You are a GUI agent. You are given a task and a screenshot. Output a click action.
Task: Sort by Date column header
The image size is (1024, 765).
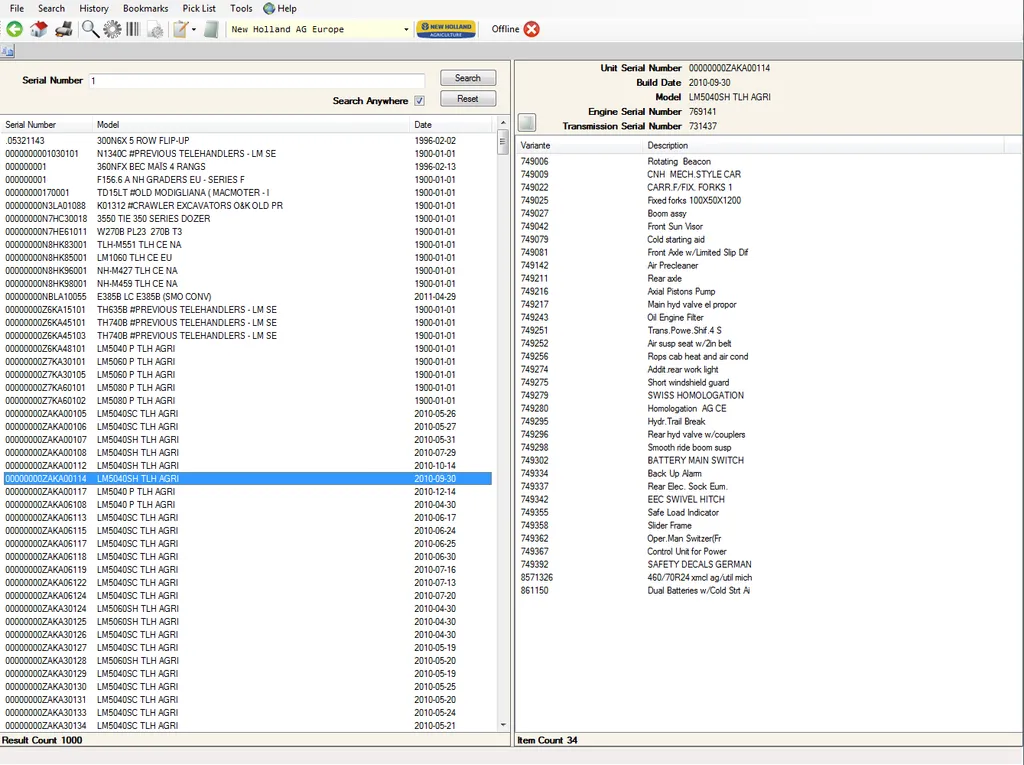click(x=453, y=124)
